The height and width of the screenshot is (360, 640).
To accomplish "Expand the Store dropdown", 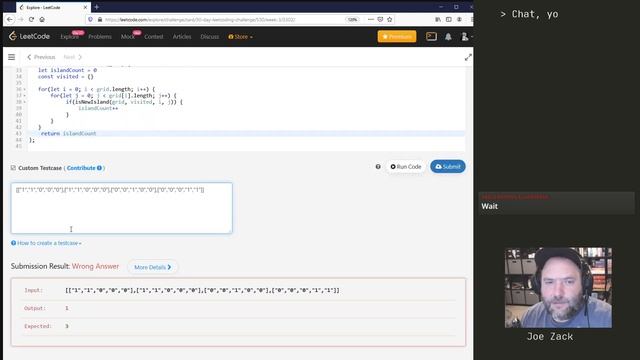I will pyautogui.click(x=240, y=37).
